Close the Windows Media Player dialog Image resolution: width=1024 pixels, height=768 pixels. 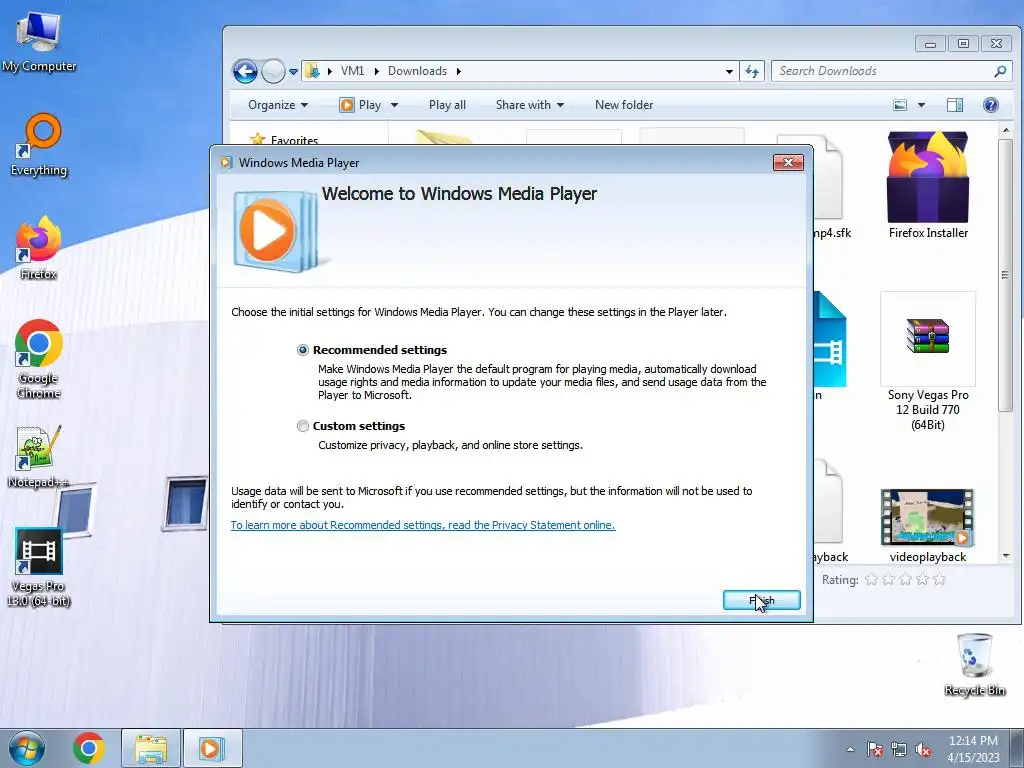pyautogui.click(x=788, y=163)
